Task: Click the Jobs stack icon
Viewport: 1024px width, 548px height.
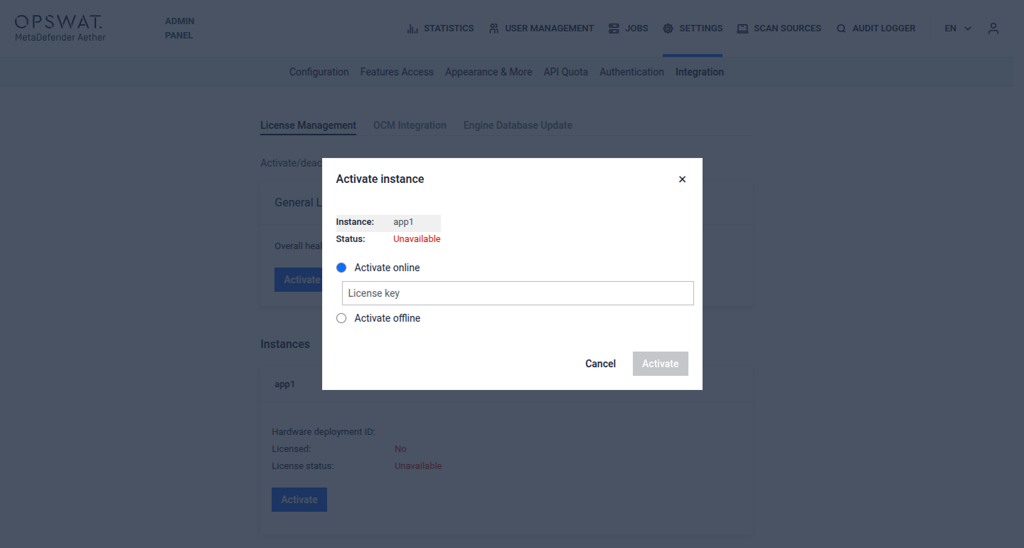Action: [x=614, y=28]
